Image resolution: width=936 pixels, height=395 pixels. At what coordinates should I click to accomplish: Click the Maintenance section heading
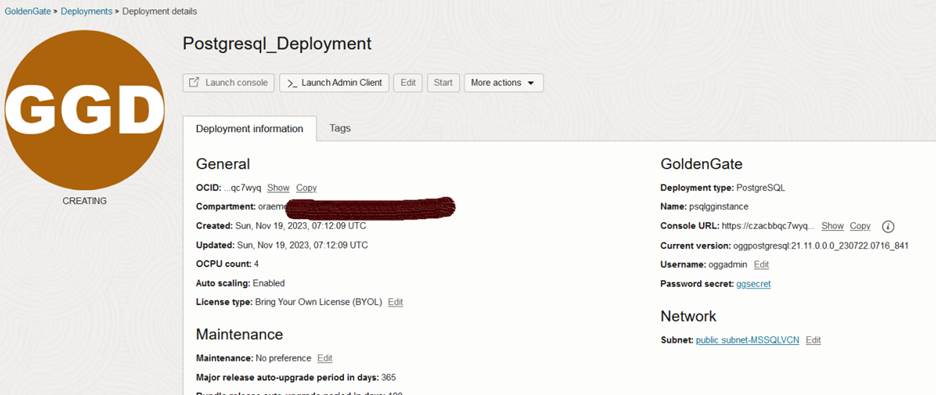tap(239, 334)
